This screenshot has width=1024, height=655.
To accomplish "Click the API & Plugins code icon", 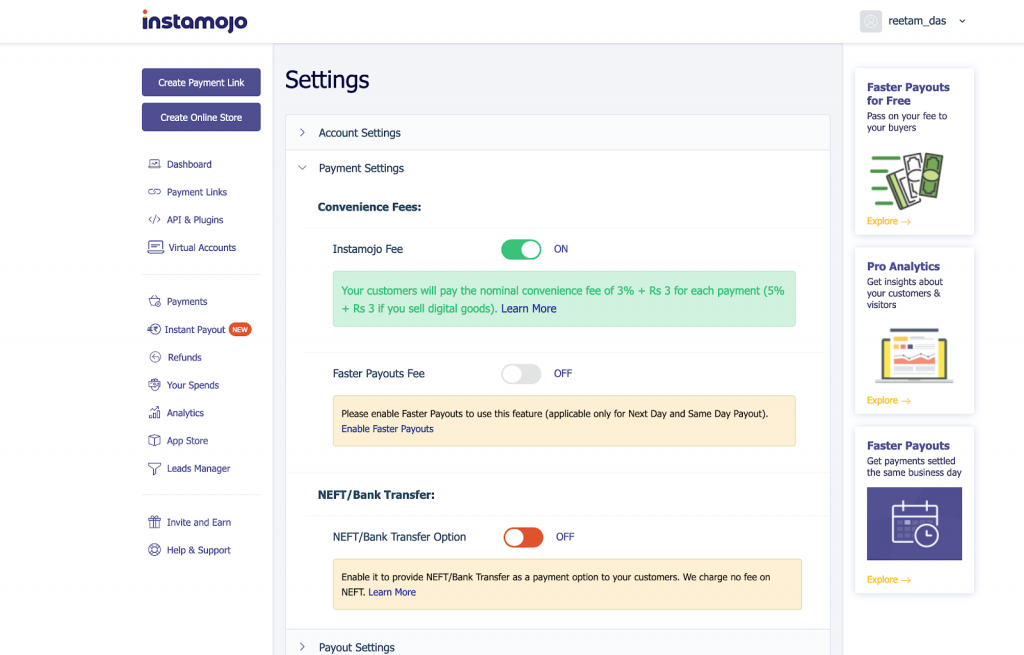I will [x=154, y=220].
